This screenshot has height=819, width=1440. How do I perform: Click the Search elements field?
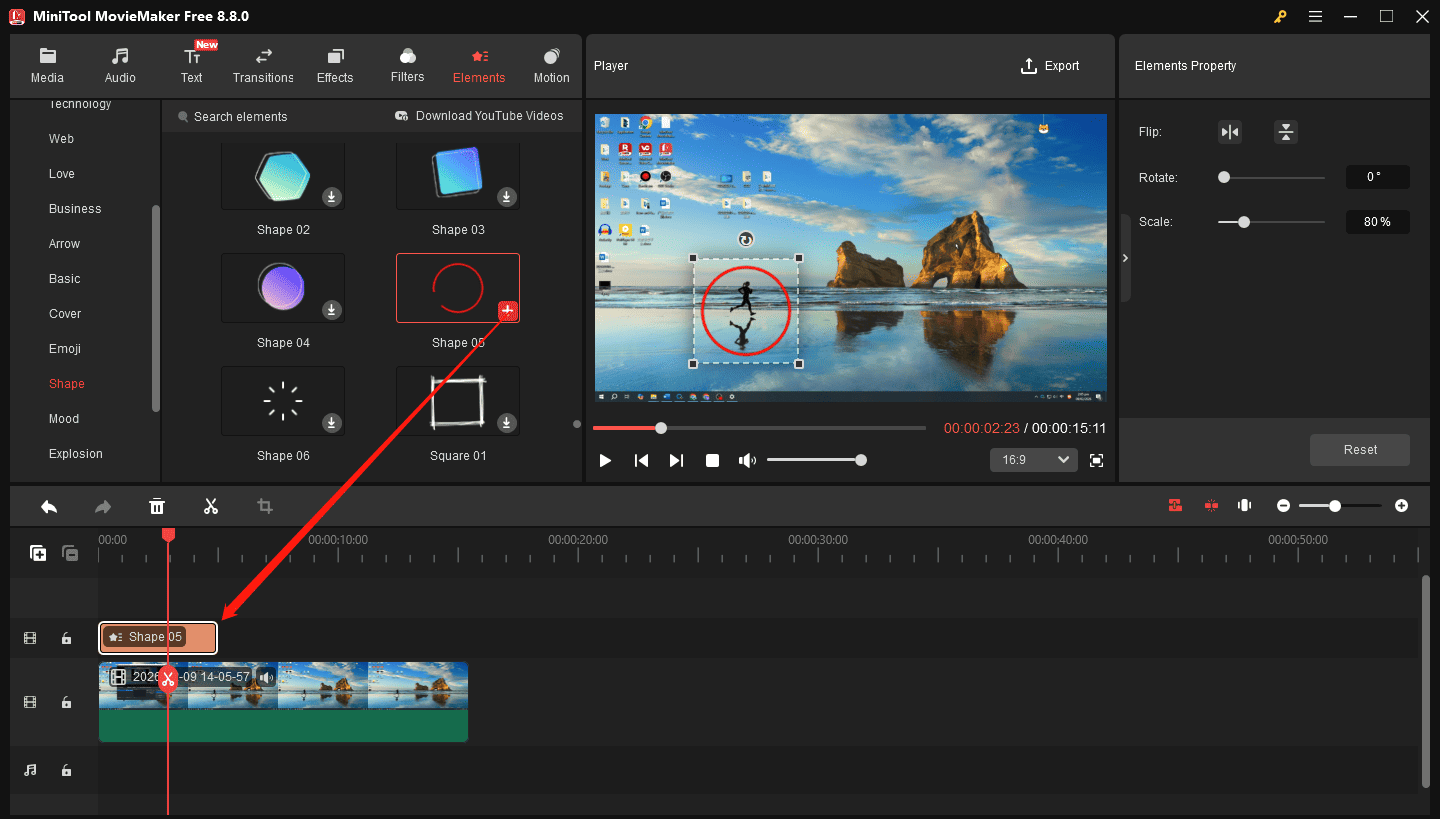tap(240, 117)
